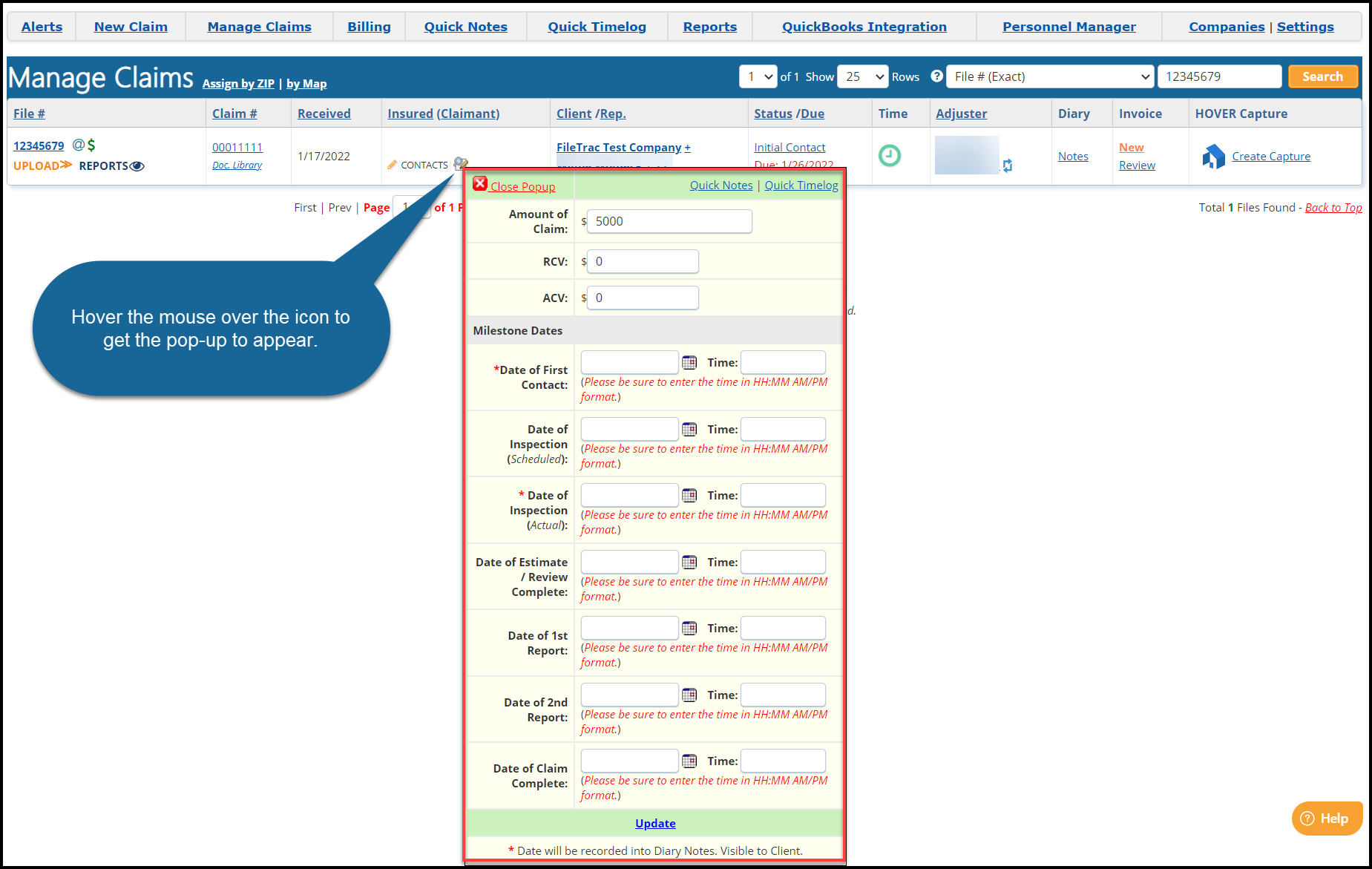Click Quick Notes inside the popup
Screen dimensions: 1372x869
point(721,185)
